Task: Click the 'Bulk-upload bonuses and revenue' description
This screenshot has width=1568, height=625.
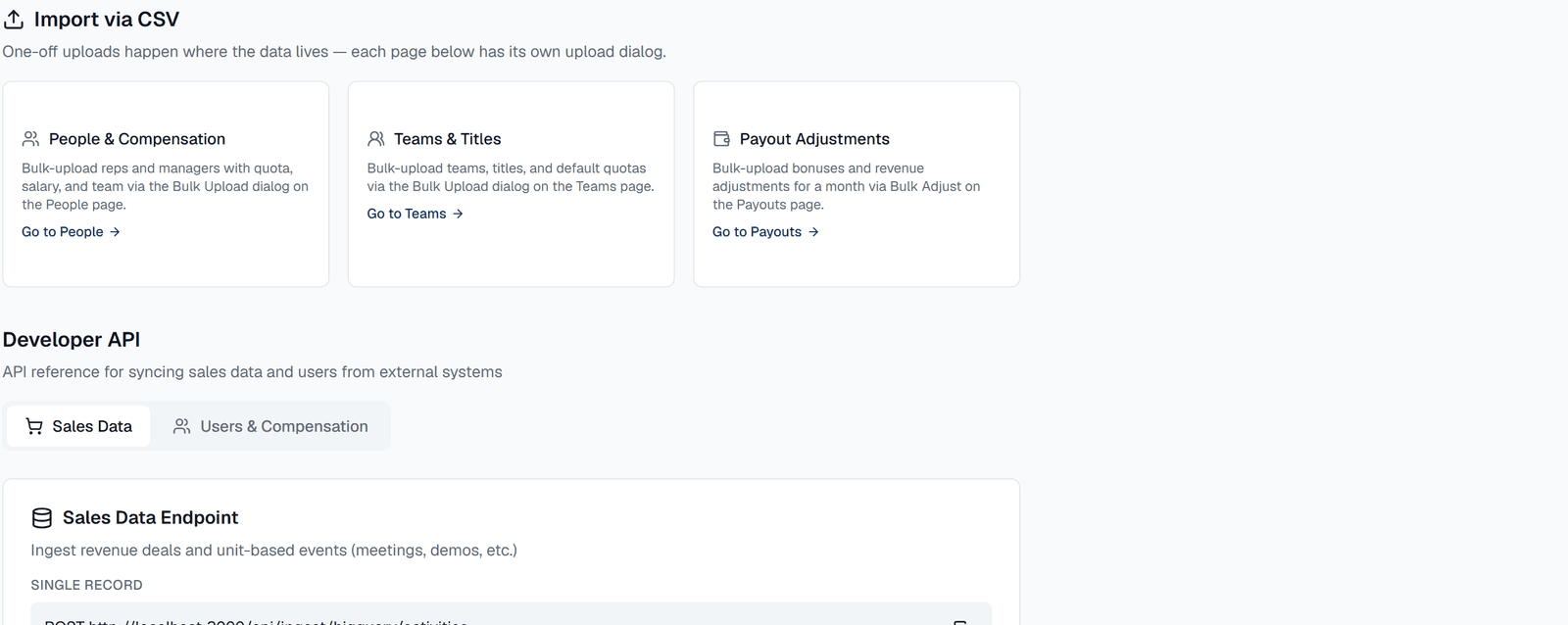Action: 847,186
